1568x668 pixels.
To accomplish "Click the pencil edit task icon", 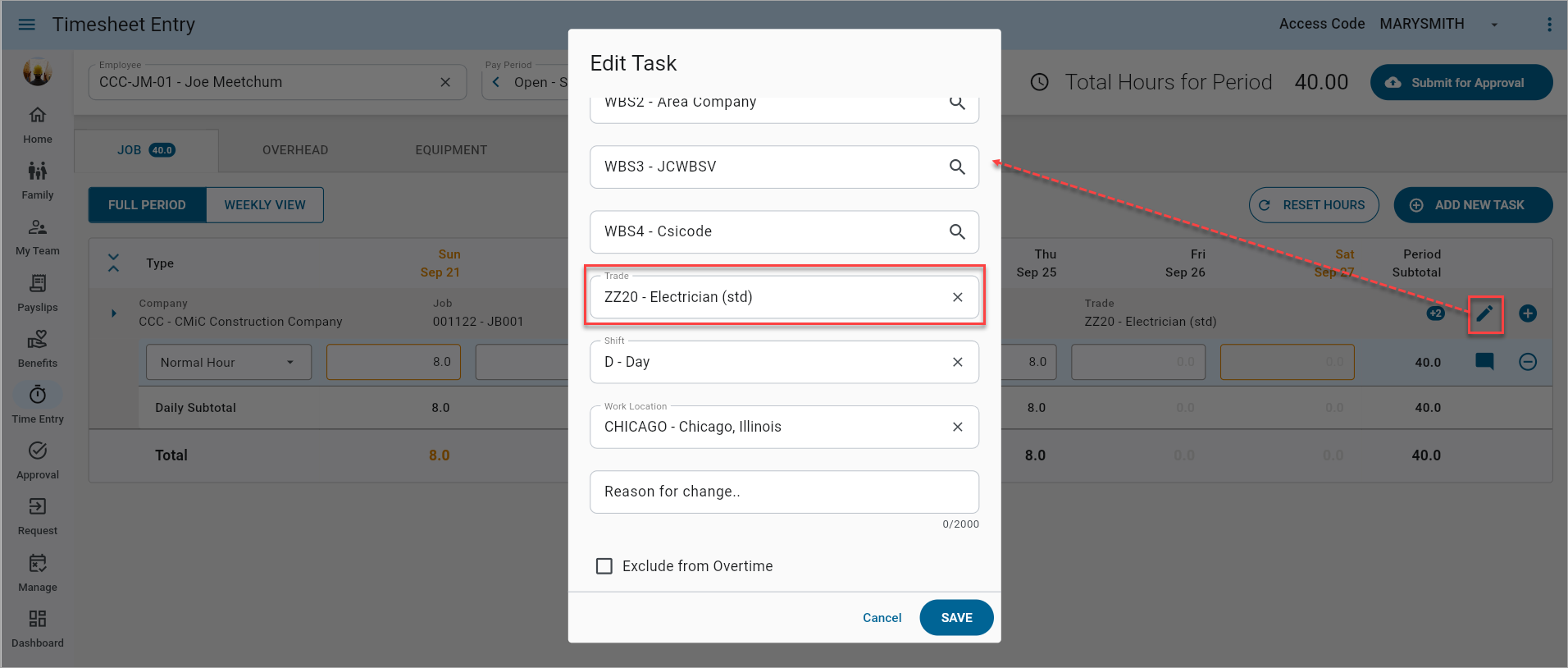I will [1484, 313].
